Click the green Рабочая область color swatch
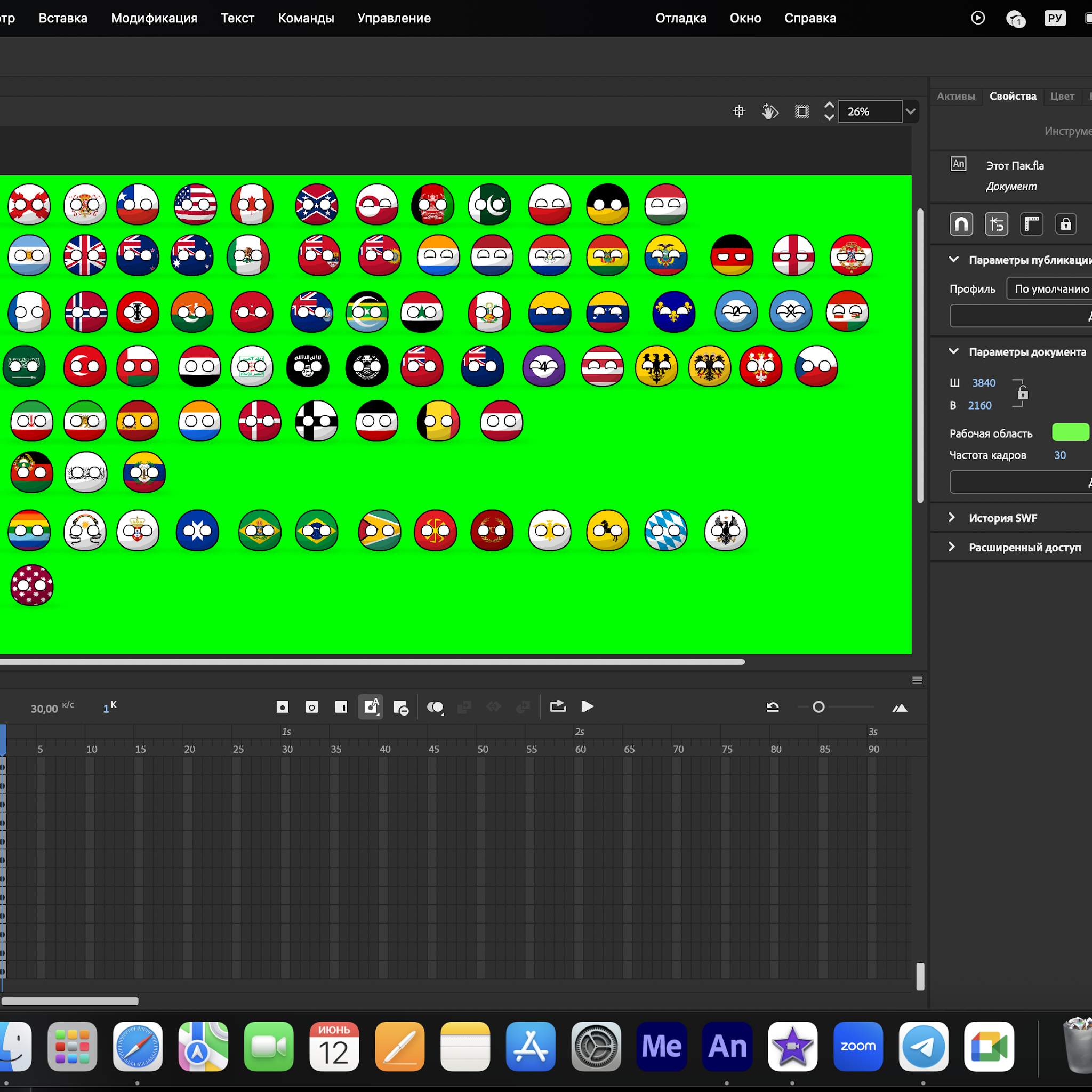The width and height of the screenshot is (1092, 1092). 1070,432
